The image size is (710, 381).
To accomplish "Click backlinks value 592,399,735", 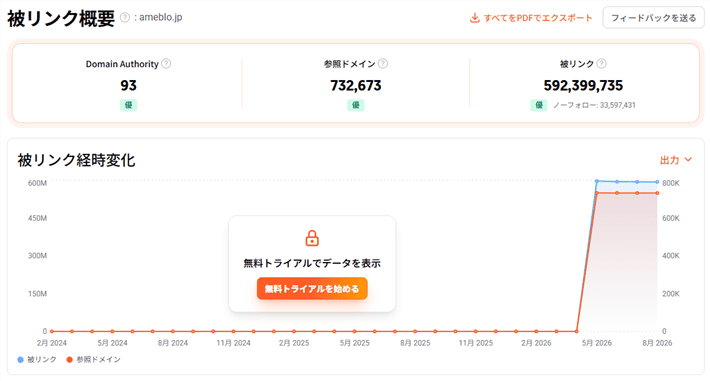I will click(x=583, y=86).
